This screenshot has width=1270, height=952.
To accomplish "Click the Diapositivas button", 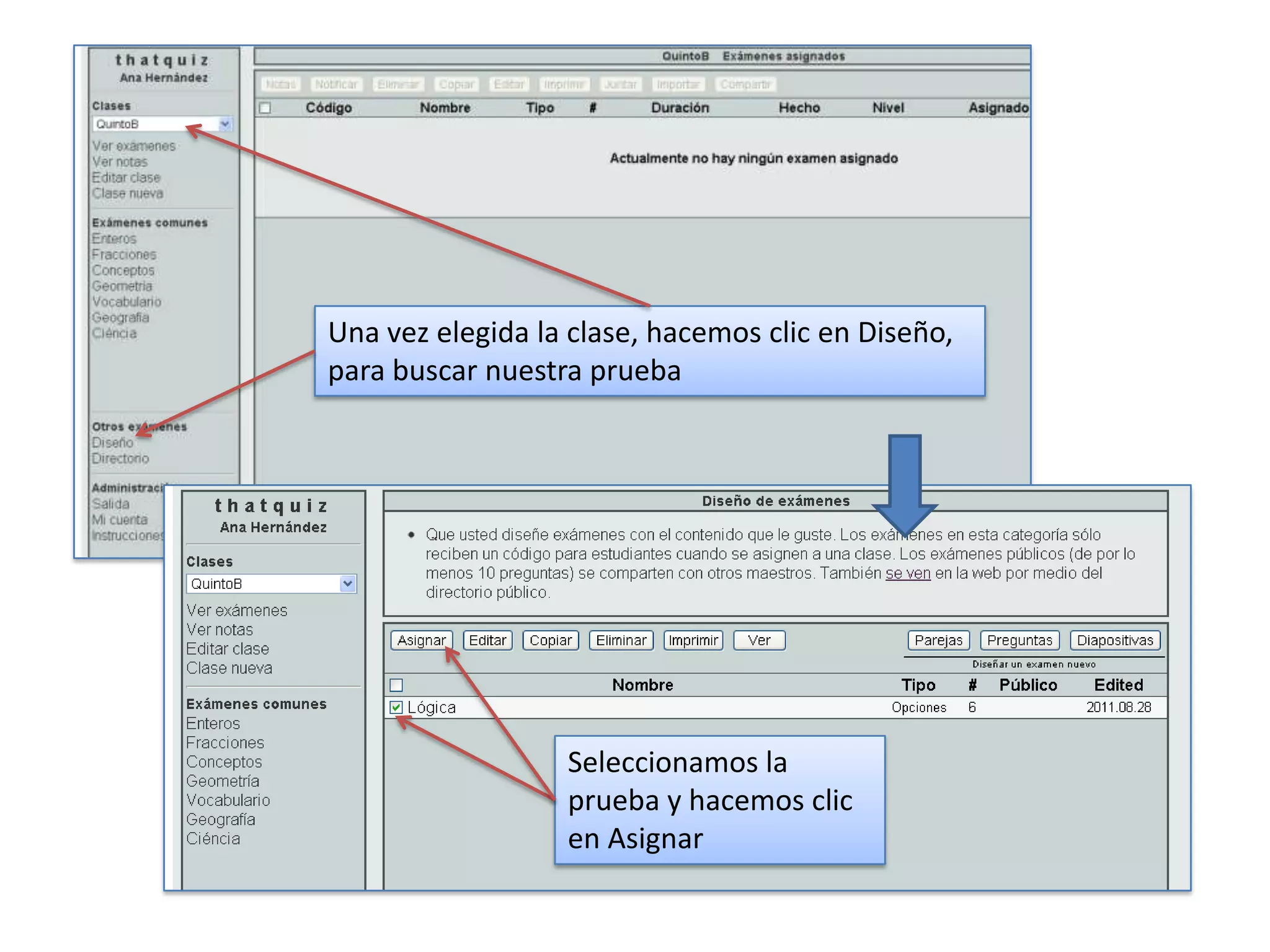I will coord(1115,640).
